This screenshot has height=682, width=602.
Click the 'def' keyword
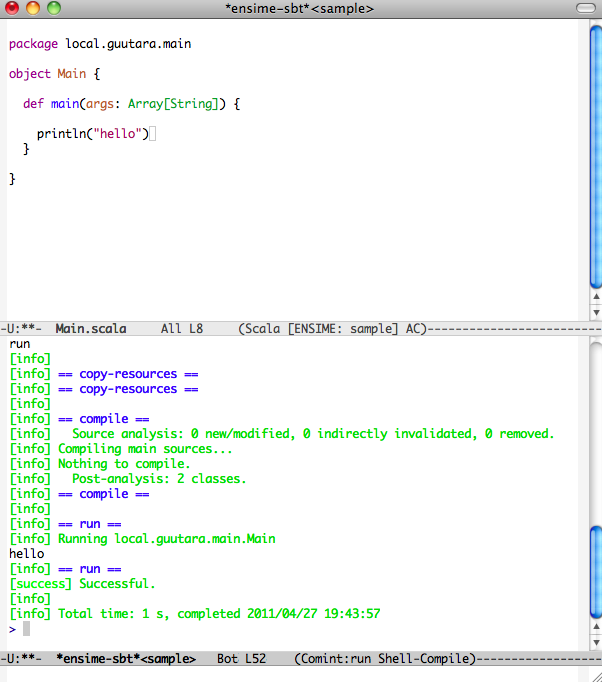pyautogui.click(x=33, y=104)
